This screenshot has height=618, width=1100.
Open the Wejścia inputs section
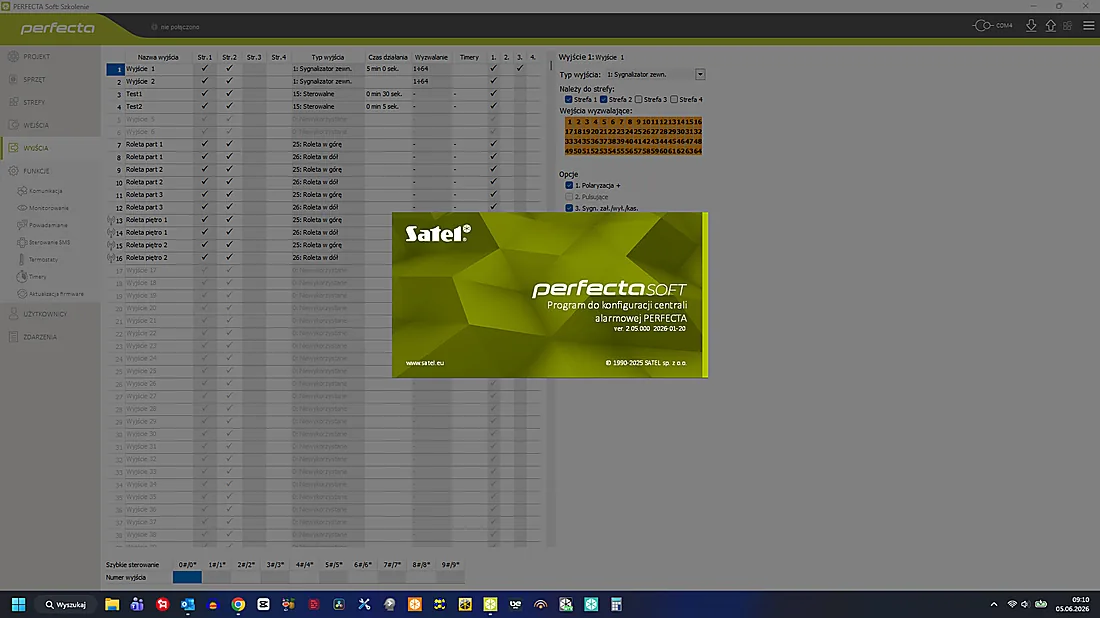(x=36, y=125)
